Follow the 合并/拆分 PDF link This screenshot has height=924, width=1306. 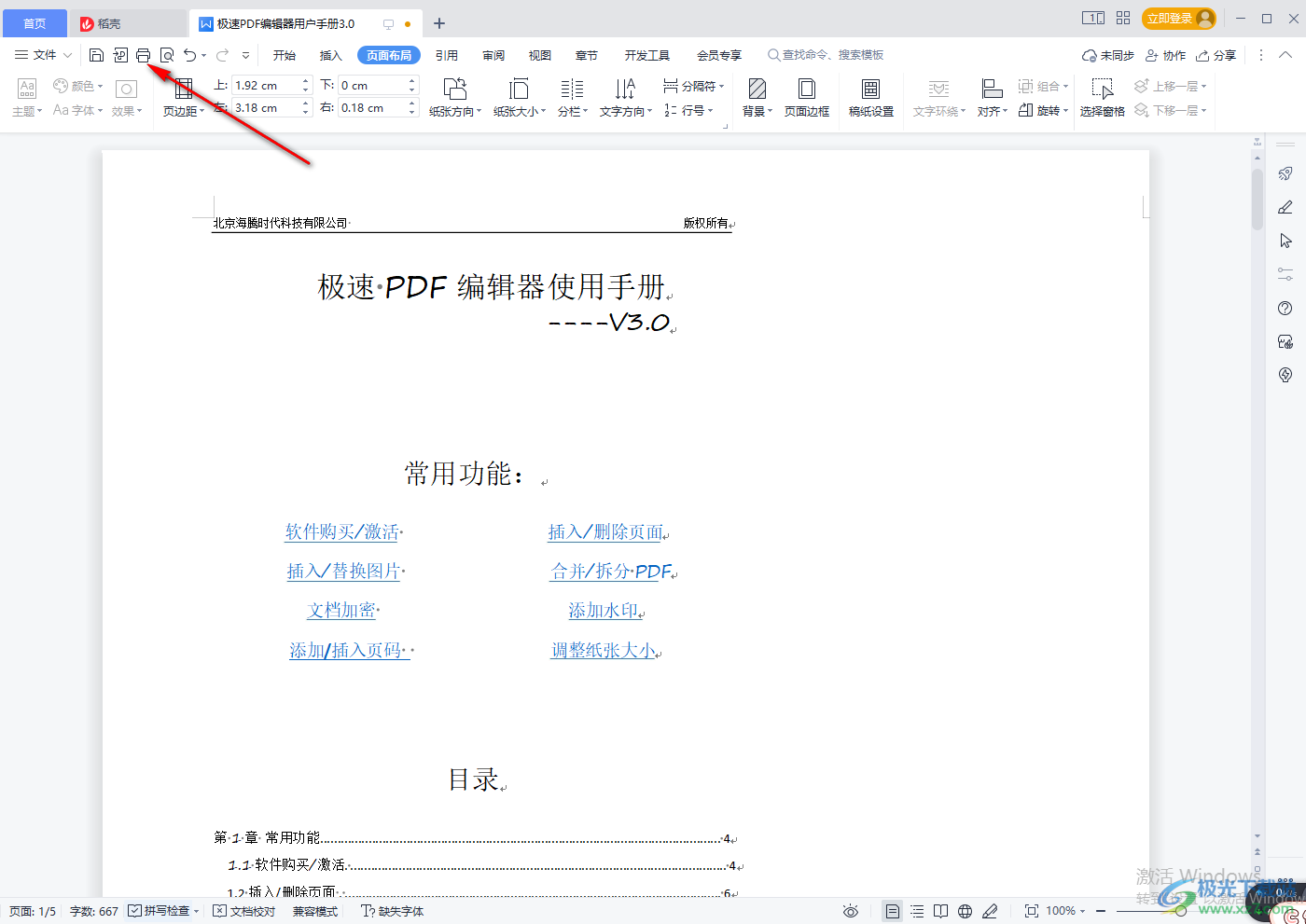[612, 571]
